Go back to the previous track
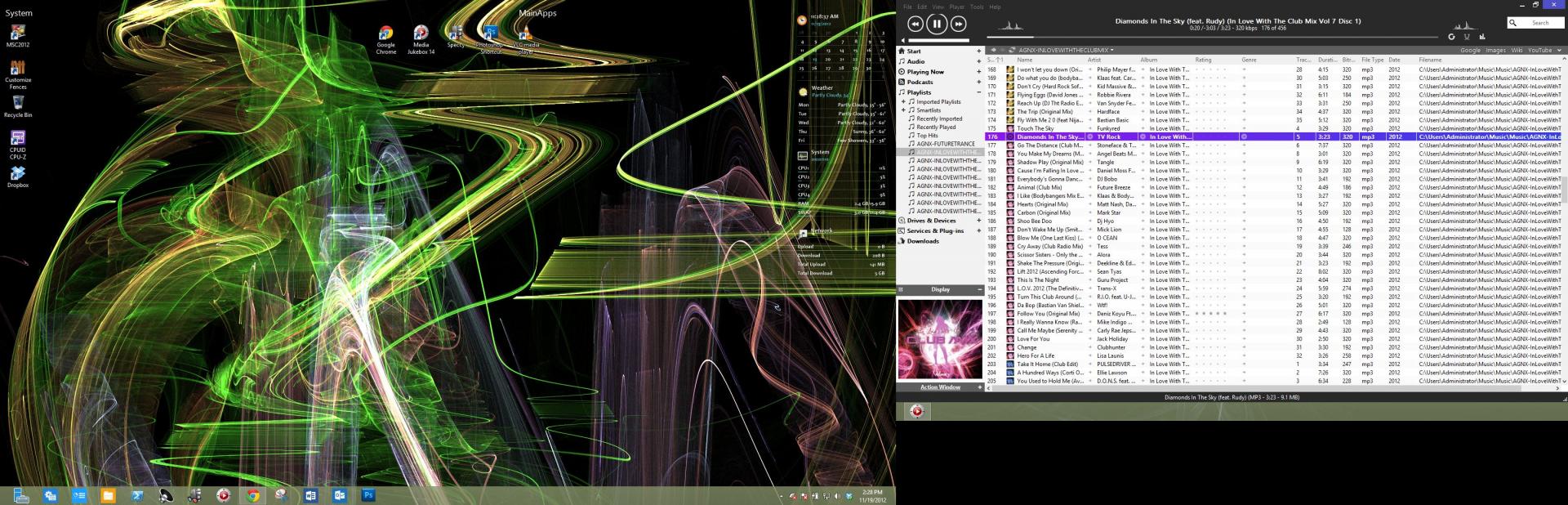This screenshot has width=1568, height=505. pyautogui.click(x=915, y=25)
